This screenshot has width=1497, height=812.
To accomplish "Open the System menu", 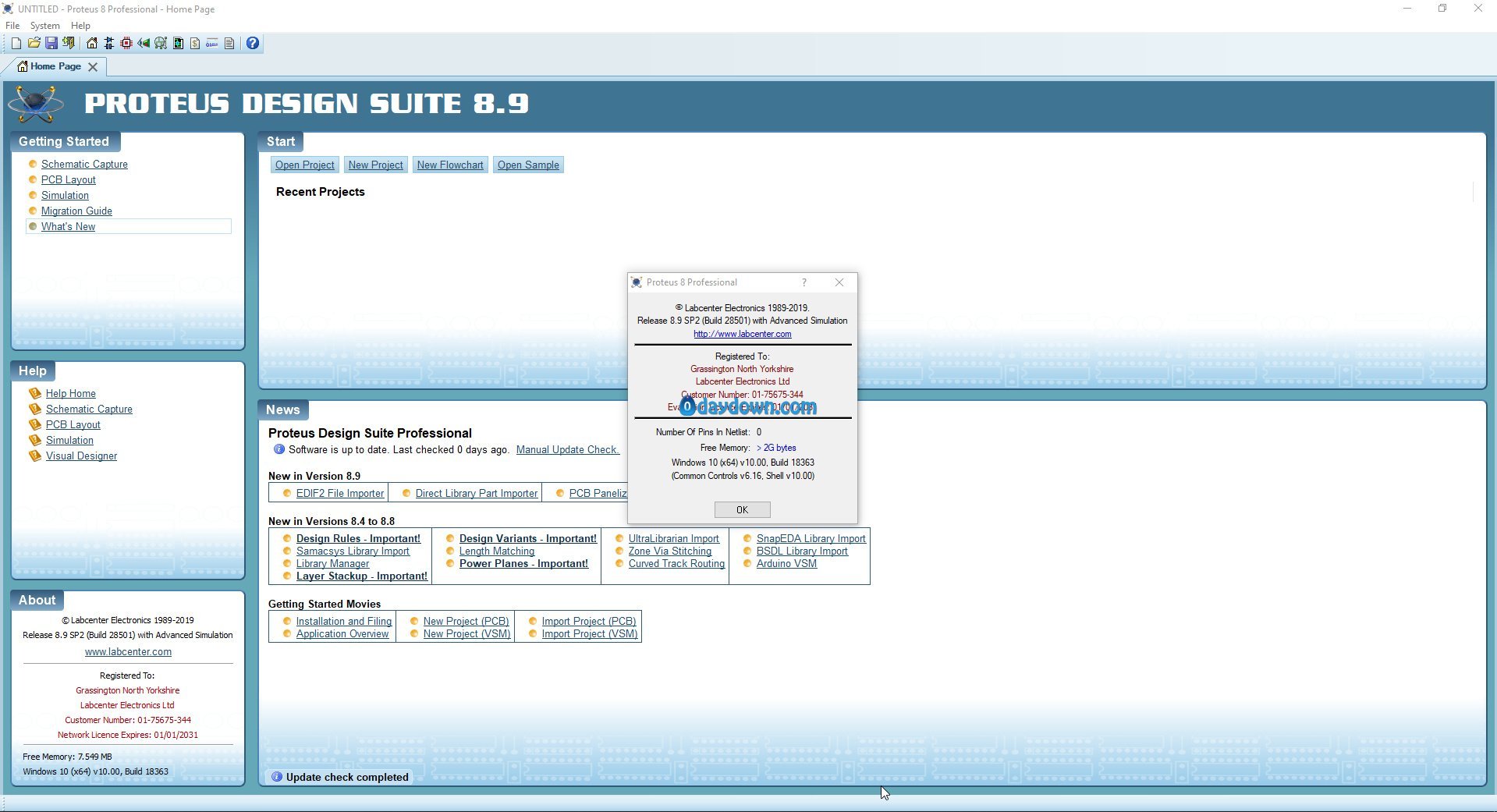I will (44, 26).
